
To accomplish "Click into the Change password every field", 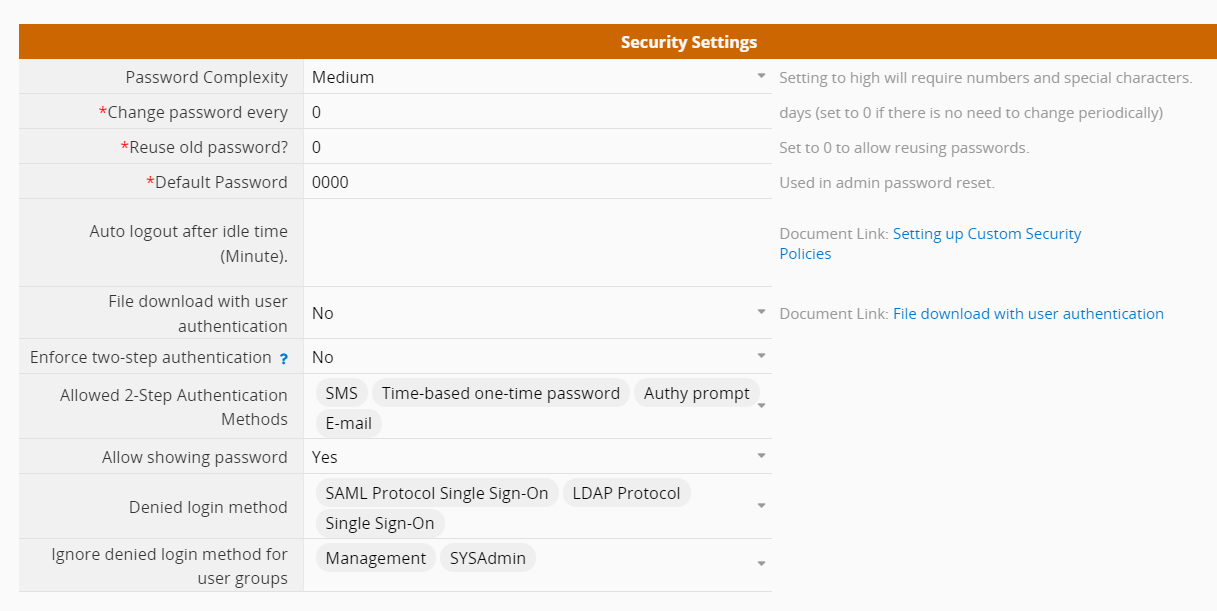I will (537, 112).
